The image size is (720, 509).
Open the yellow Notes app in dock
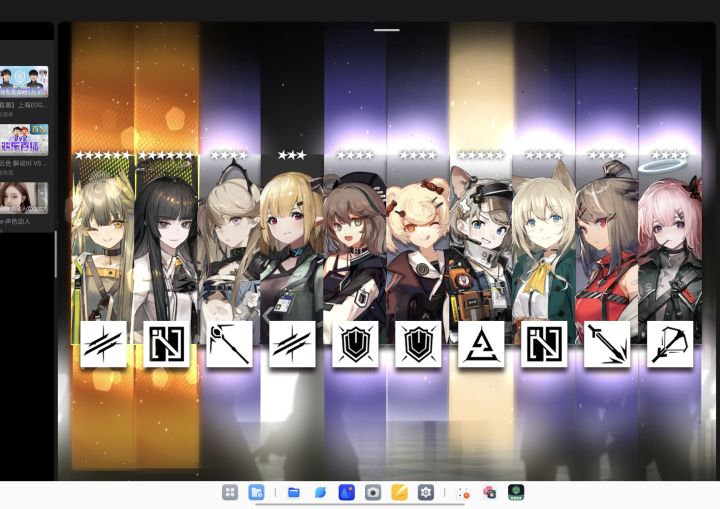pyautogui.click(x=399, y=493)
